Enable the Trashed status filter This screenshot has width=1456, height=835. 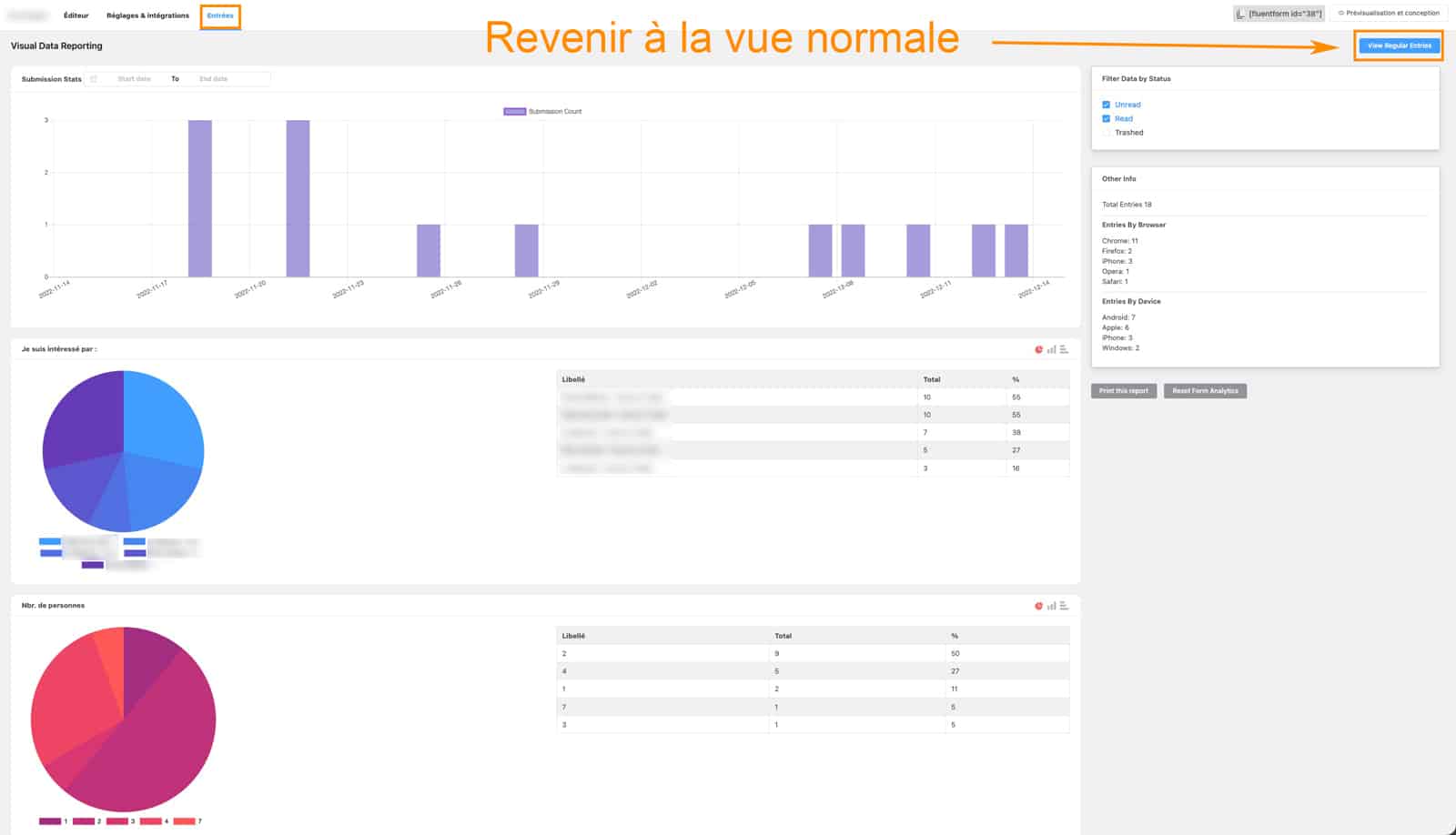pos(1107,132)
